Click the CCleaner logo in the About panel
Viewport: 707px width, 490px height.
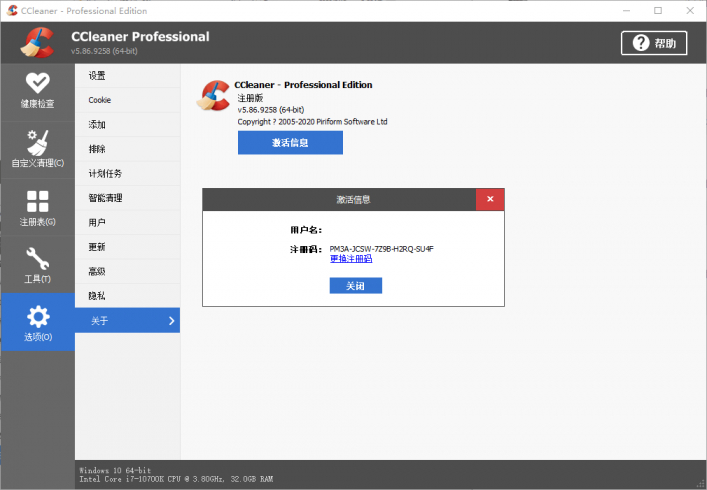tap(213, 95)
